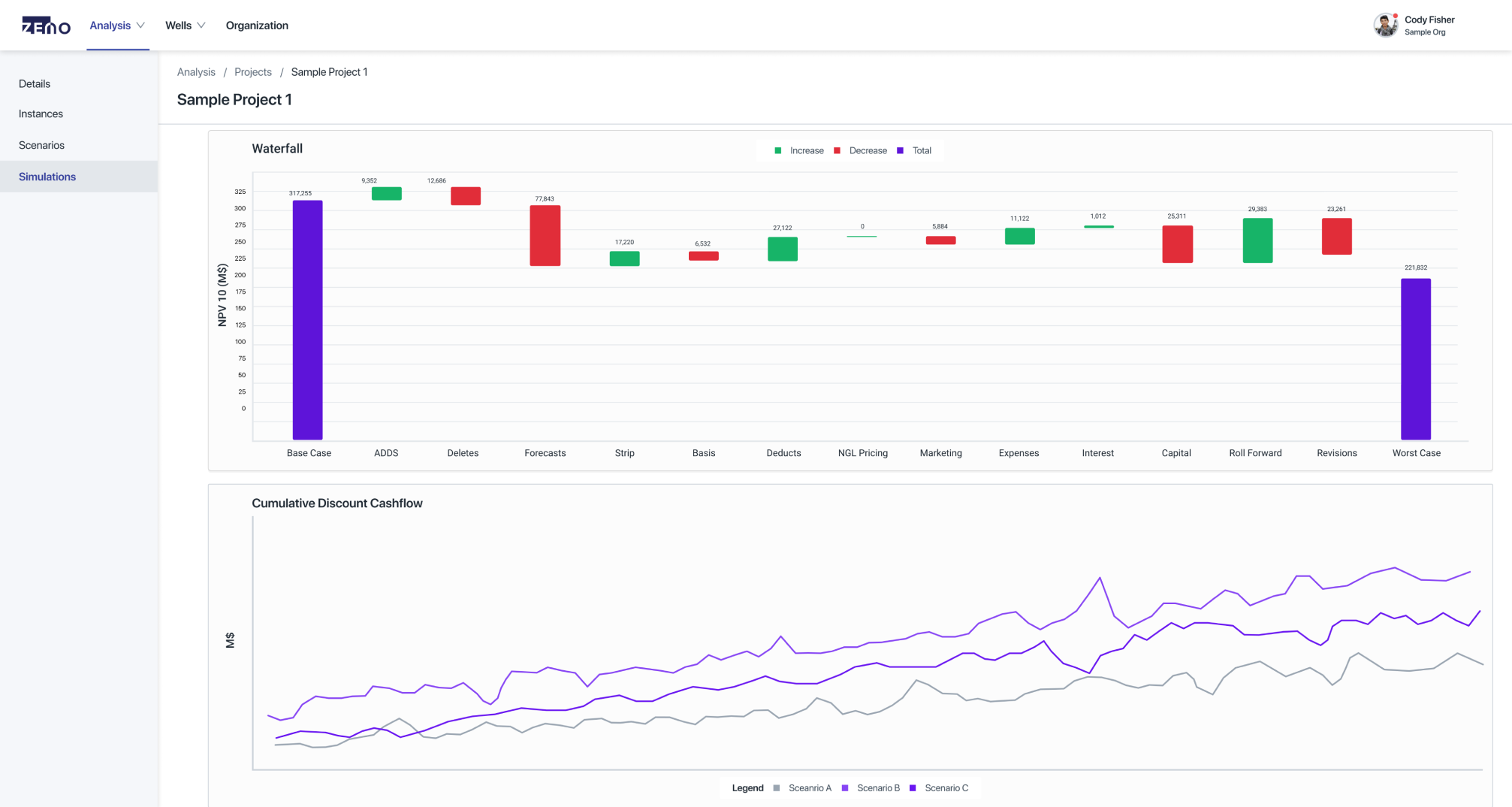Hide the Decrease series via its label
This screenshot has width=1512, height=807.
868,151
